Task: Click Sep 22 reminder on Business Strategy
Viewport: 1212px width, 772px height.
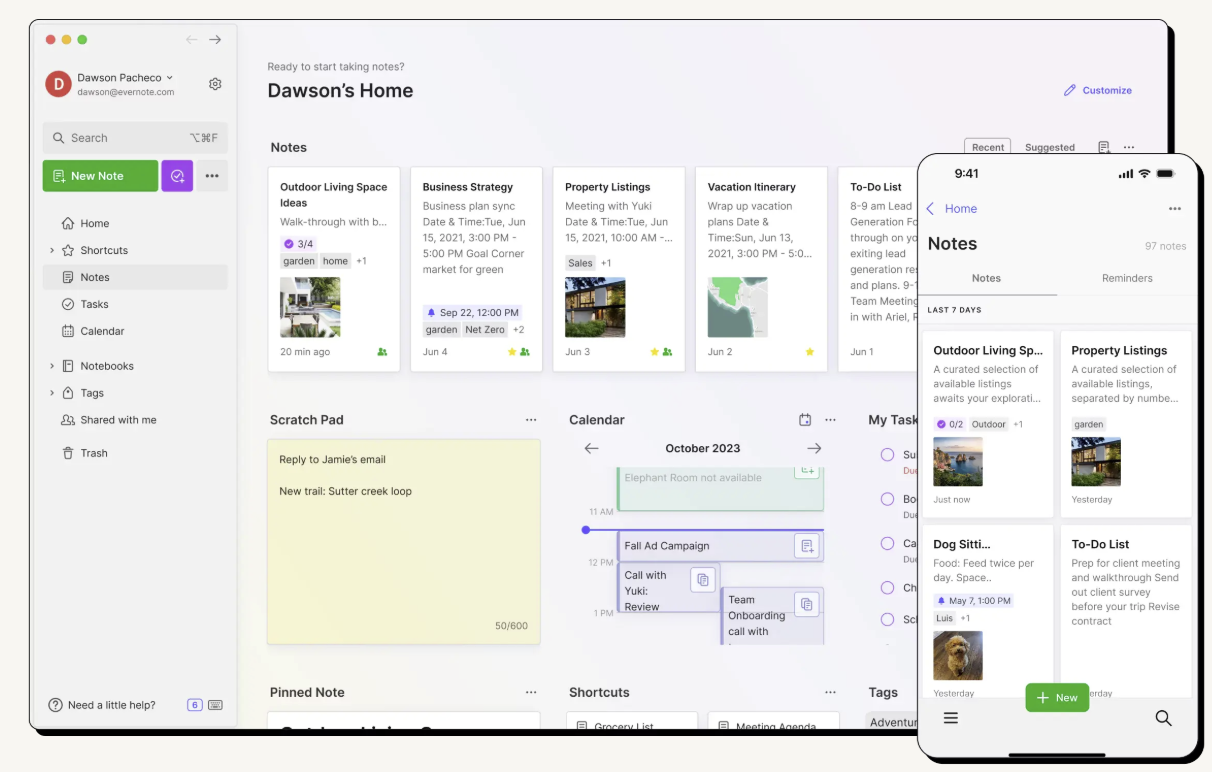Action: pyautogui.click(x=472, y=312)
